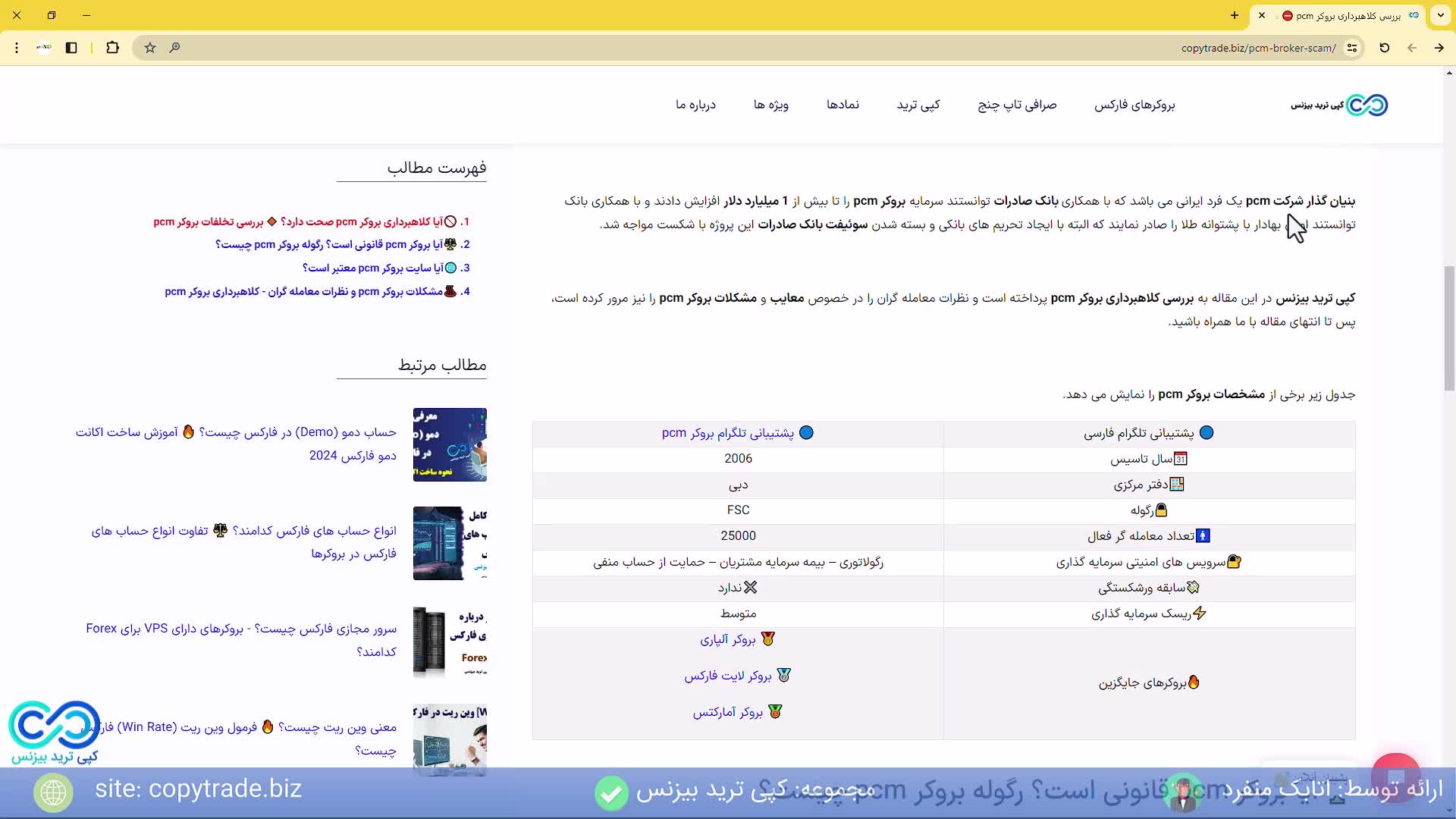Select the نمادها menu item

(x=843, y=105)
